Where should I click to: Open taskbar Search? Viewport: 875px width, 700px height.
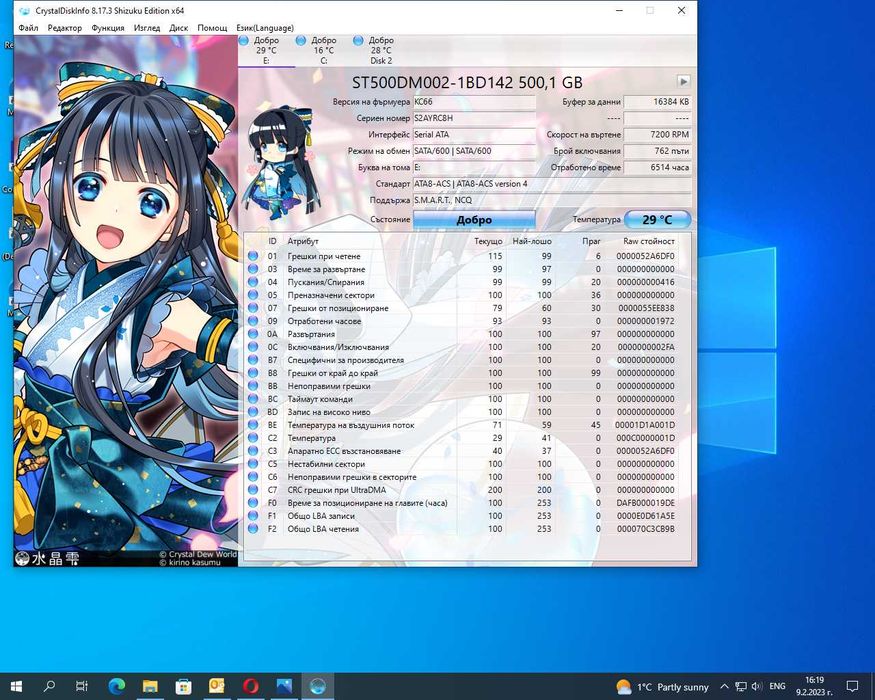pos(49,686)
